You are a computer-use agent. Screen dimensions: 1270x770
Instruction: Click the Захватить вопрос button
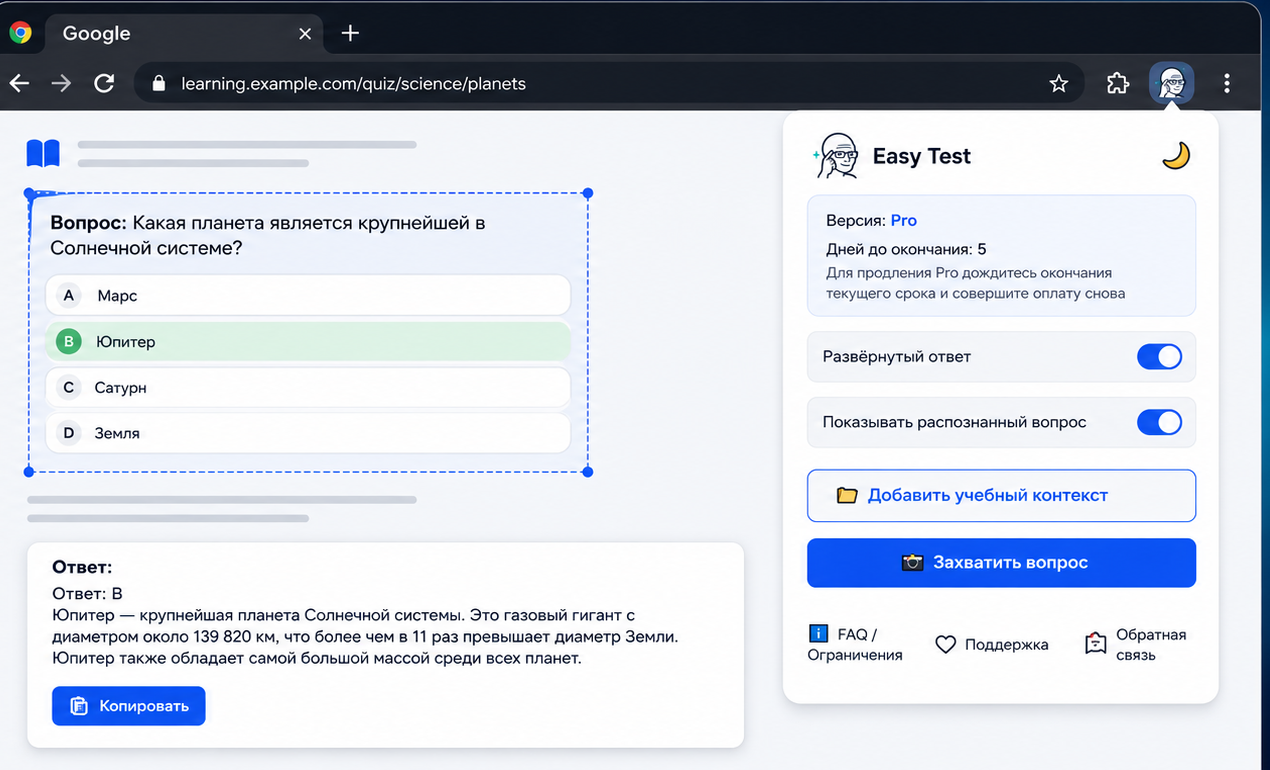[x=1001, y=562]
